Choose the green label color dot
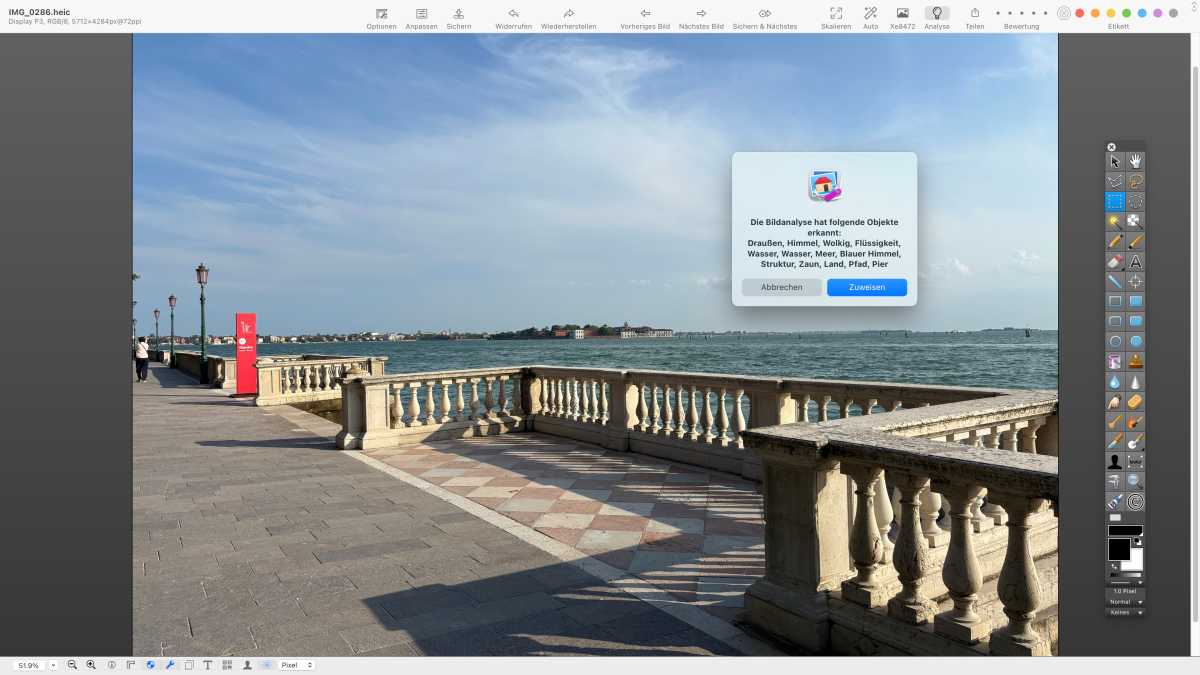Screen dimensions: 1200x675 [x=1127, y=13]
